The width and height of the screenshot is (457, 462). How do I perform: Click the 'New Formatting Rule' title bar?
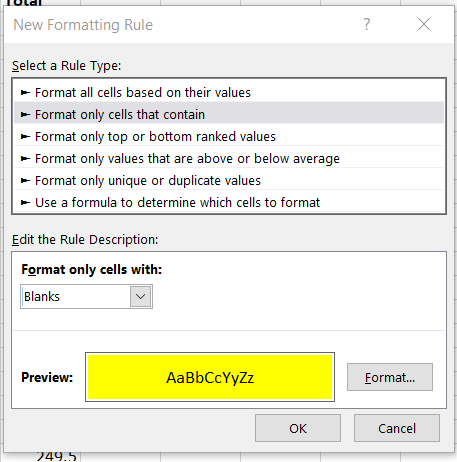(x=83, y=25)
